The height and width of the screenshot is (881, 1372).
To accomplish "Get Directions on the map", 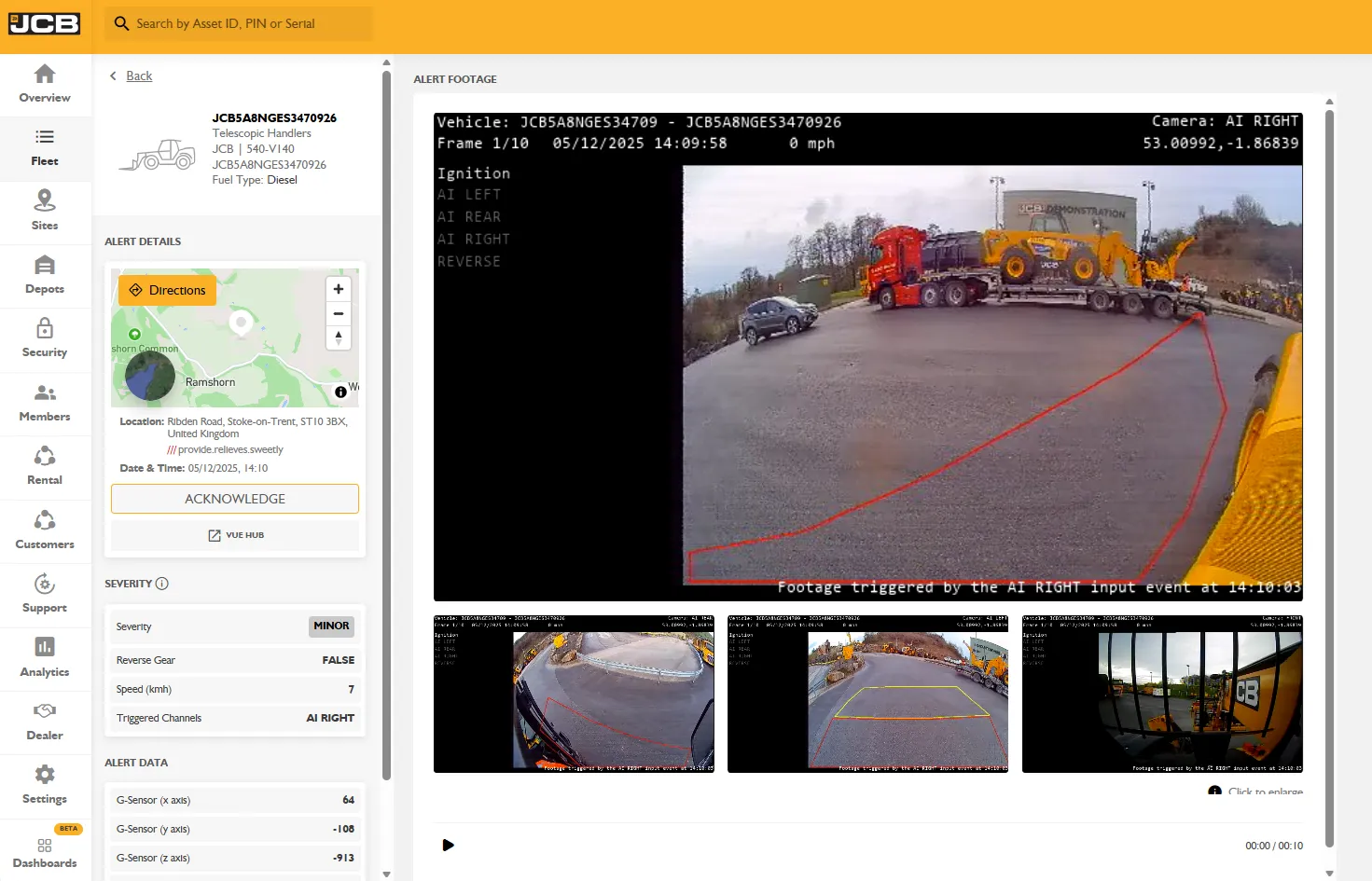I will [168, 290].
